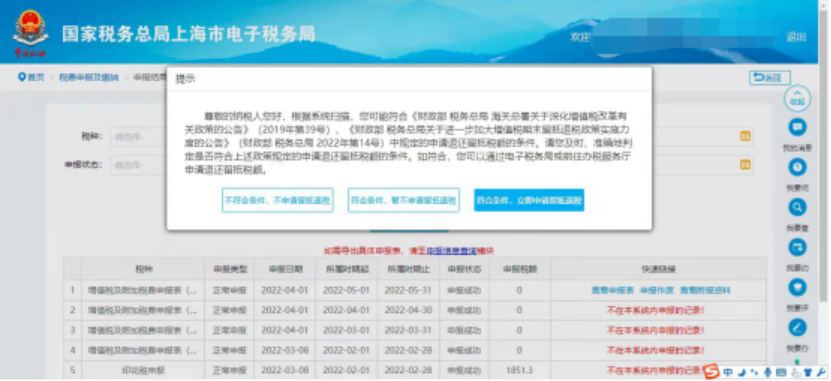This screenshot has width=831, height=381.
Task: Click 2022-05-01 start date in row 1
Action: [348, 290]
